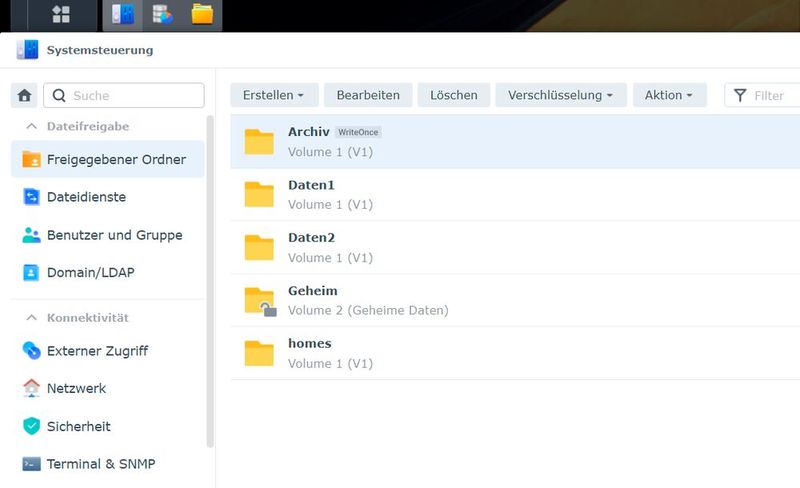Click the sidebar vertical scrollbar
This screenshot has height=488, width=800.
pyautogui.click(x=210, y=281)
